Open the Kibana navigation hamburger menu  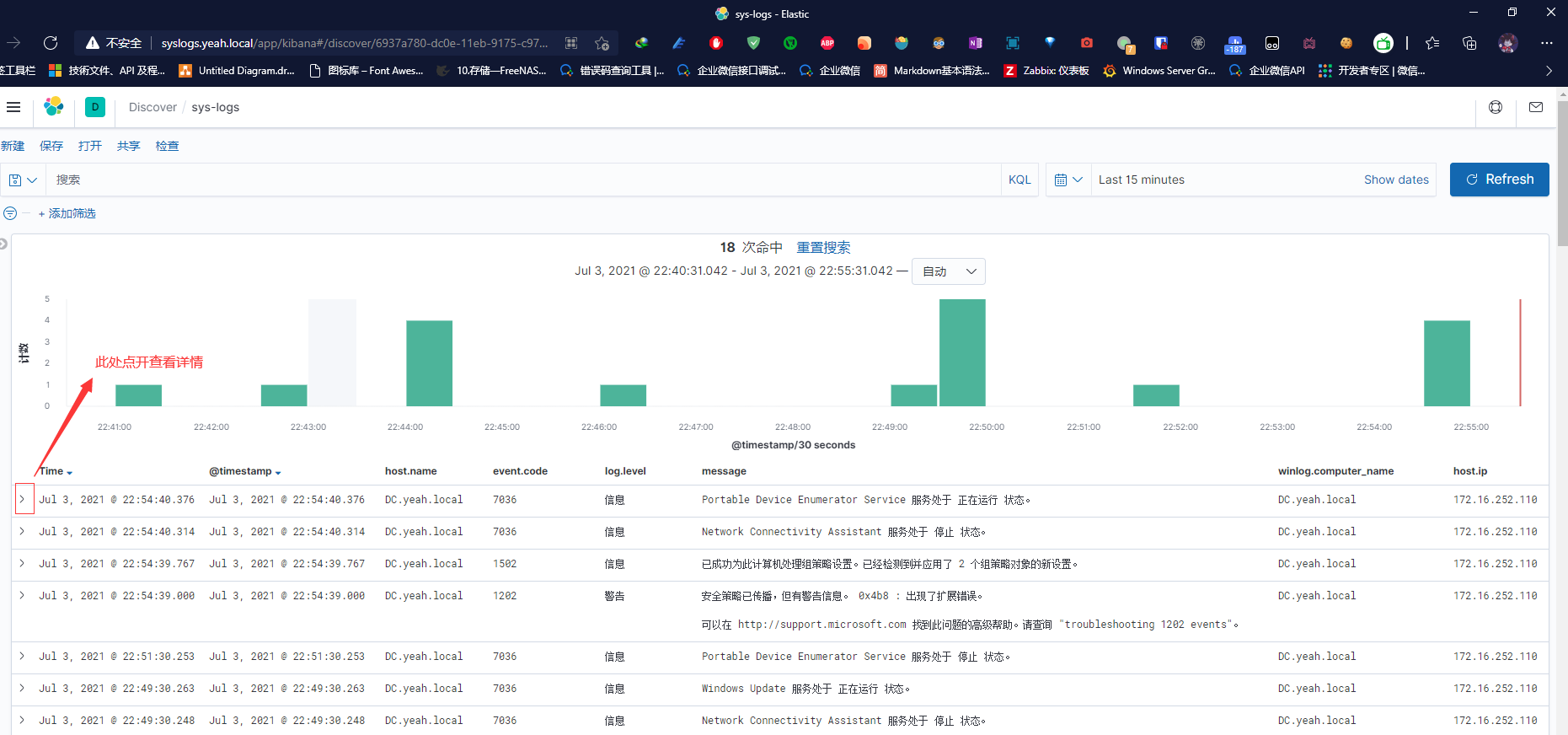[x=13, y=107]
